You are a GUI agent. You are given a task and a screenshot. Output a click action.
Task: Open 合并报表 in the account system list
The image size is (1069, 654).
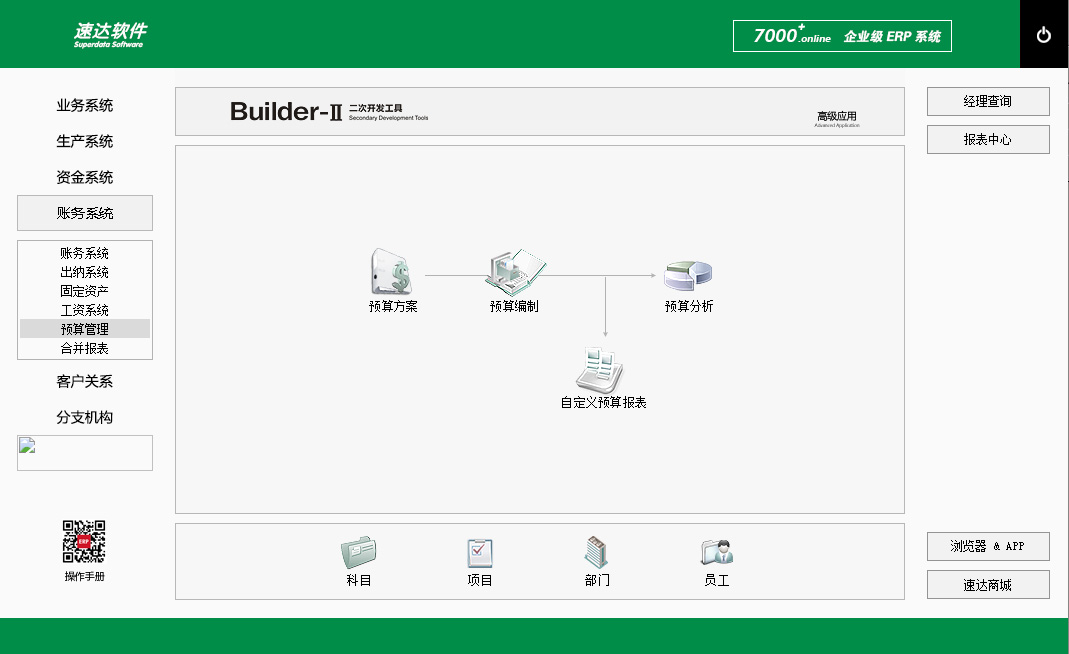point(84,347)
